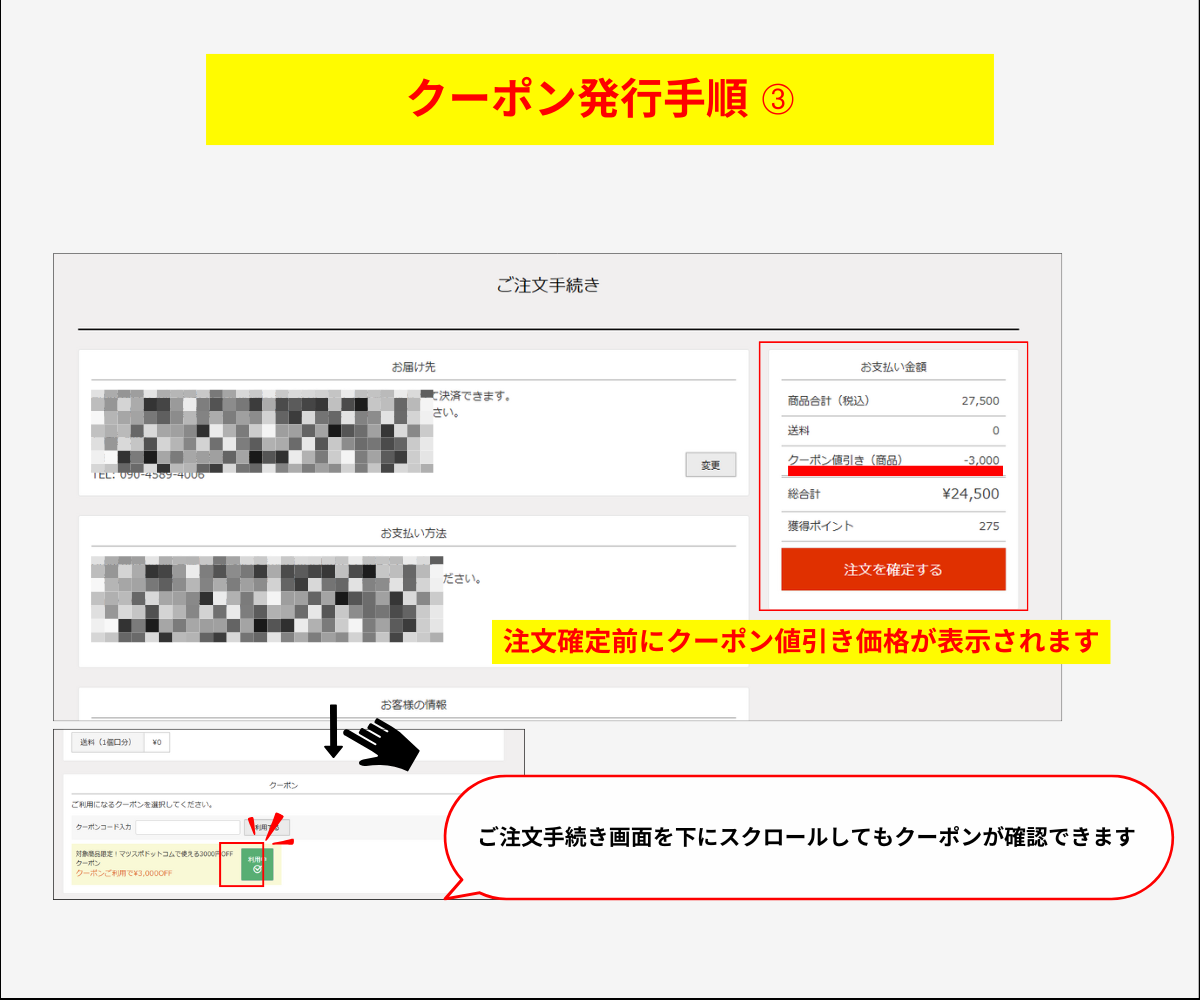The width and height of the screenshot is (1200, 1000).
Task: Click the black downward arrow icon
Action: click(x=334, y=731)
